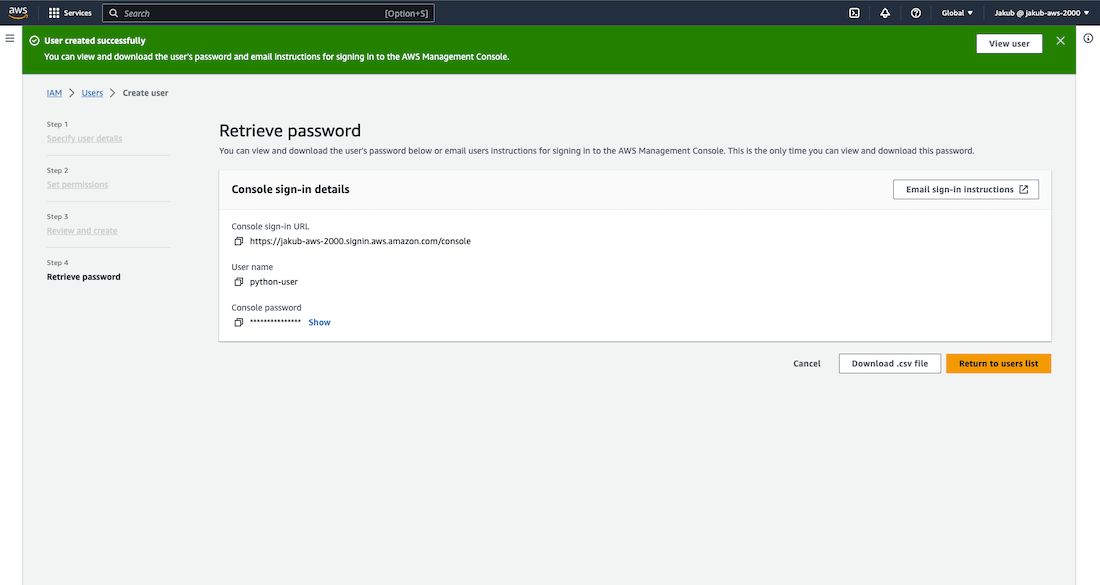Copy the console password
1100x585 pixels.
click(x=239, y=323)
